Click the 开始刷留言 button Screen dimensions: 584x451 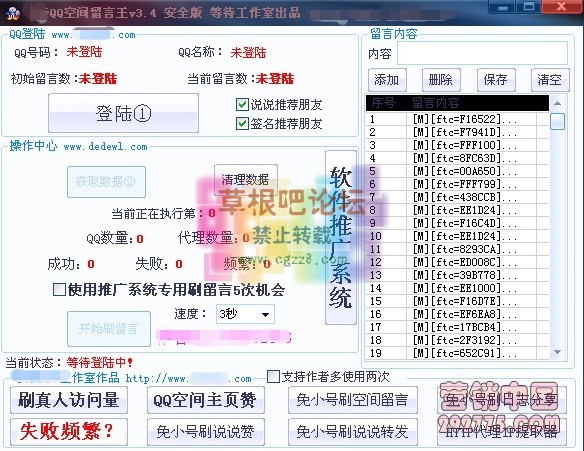click(x=109, y=329)
